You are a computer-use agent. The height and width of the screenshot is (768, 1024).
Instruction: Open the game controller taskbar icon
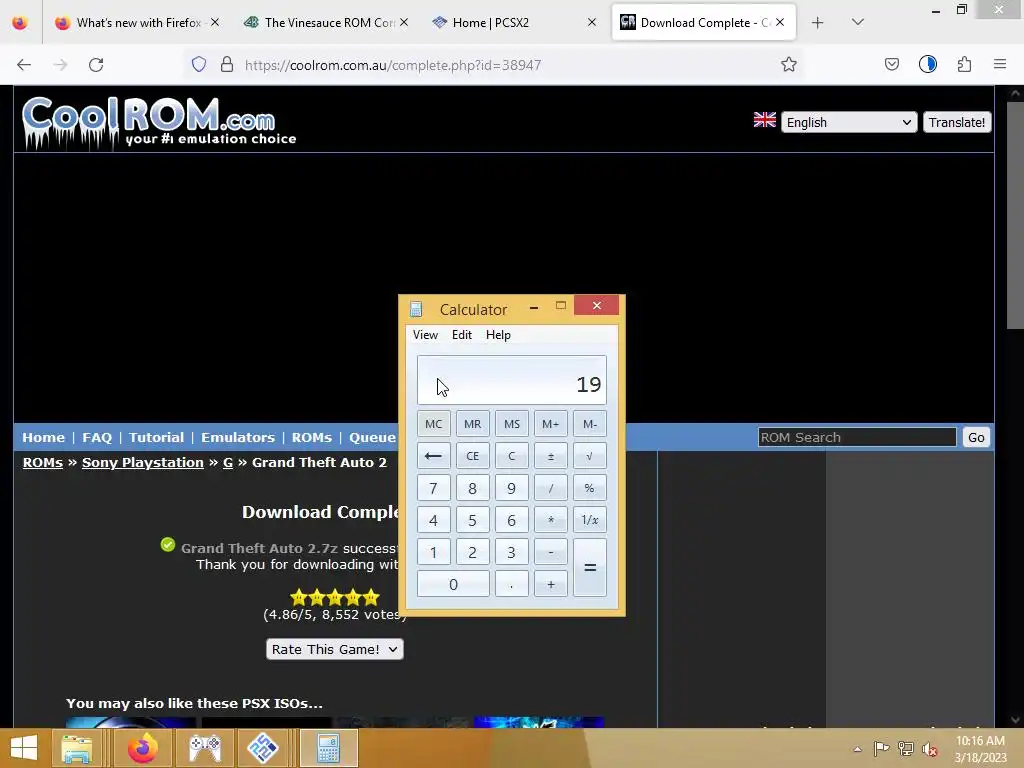(x=205, y=748)
